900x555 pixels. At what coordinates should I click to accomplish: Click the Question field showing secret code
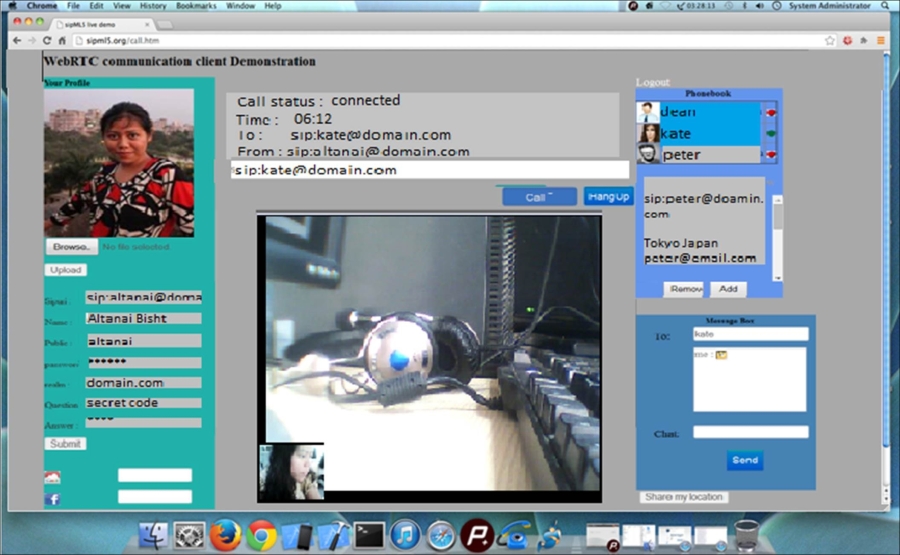tap(143, 403)
